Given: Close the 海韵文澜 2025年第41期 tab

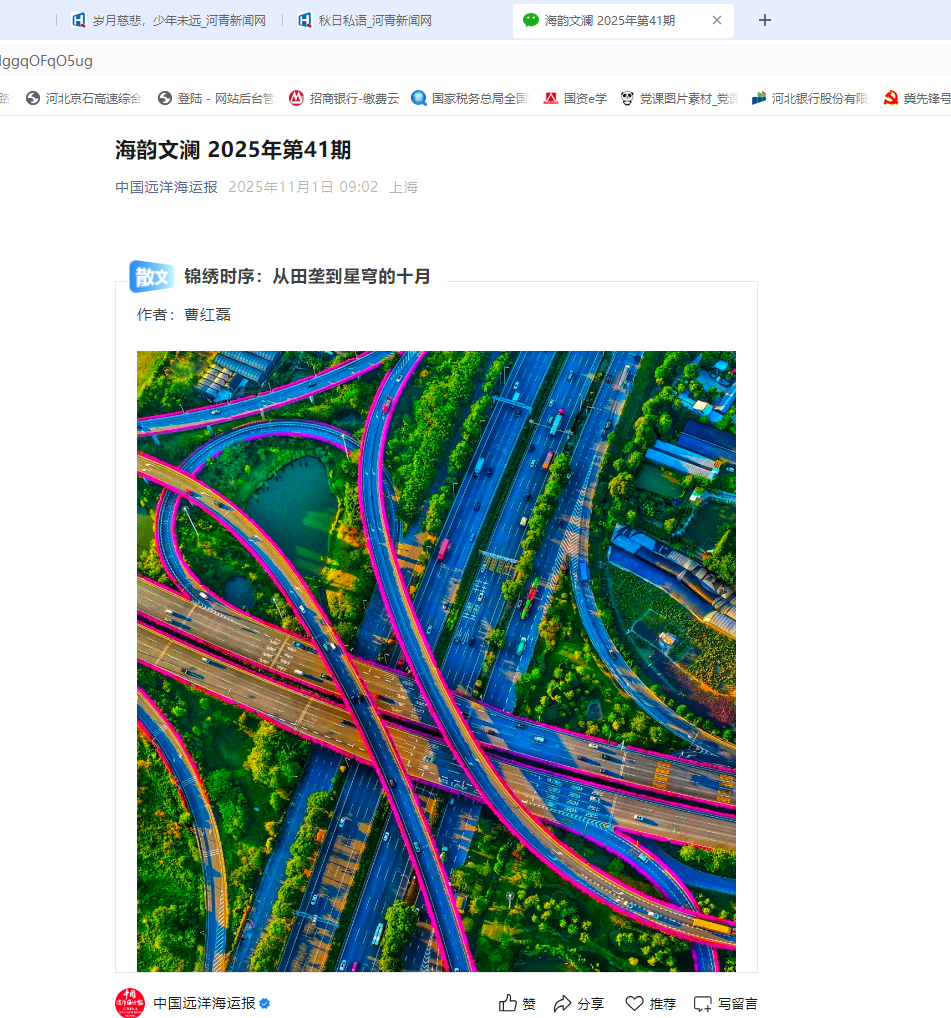Looking at the screenshot, I should pos(717,20).
